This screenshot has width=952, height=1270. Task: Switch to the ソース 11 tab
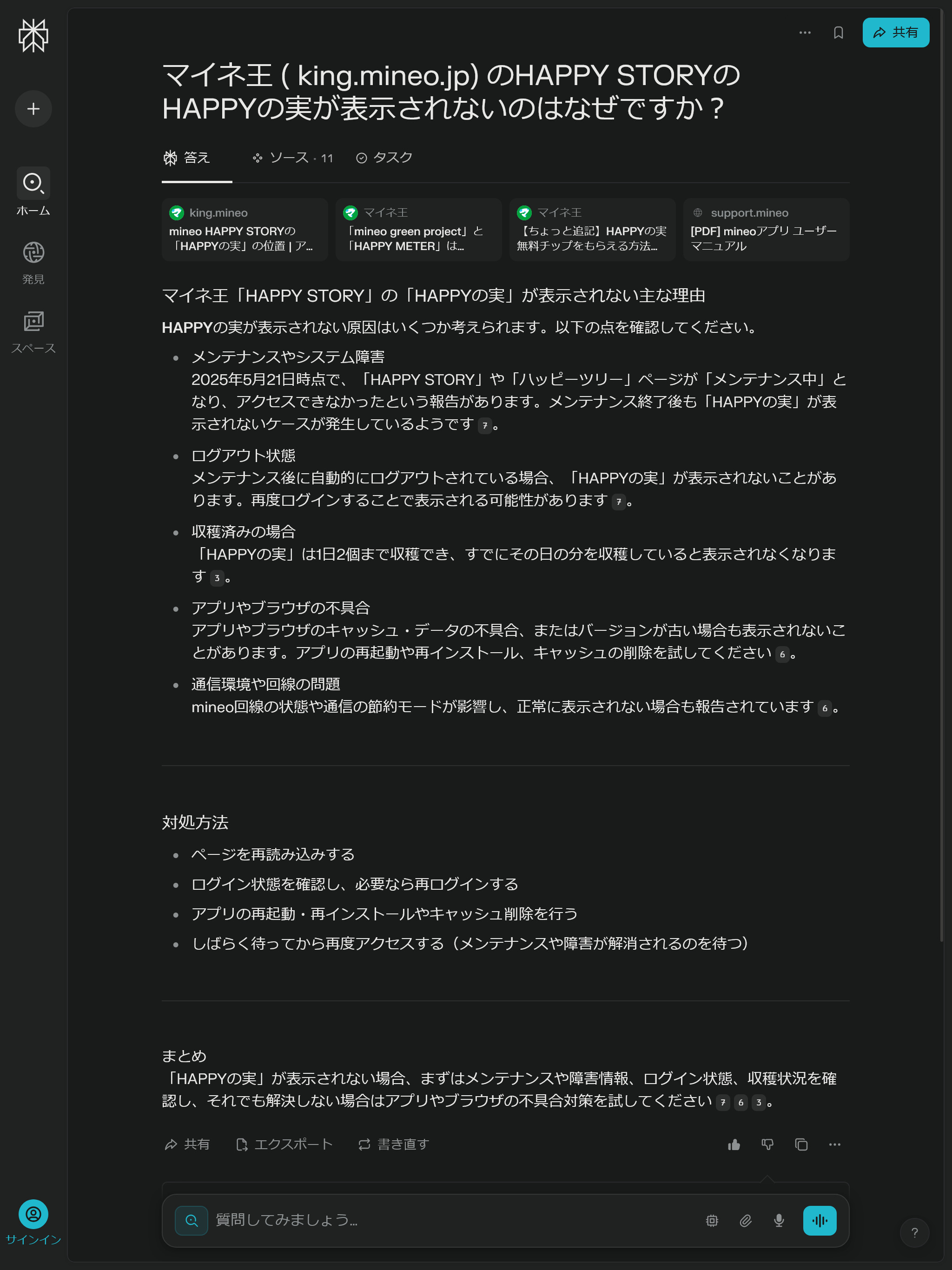pyautogui.click(x=293, y=158)
